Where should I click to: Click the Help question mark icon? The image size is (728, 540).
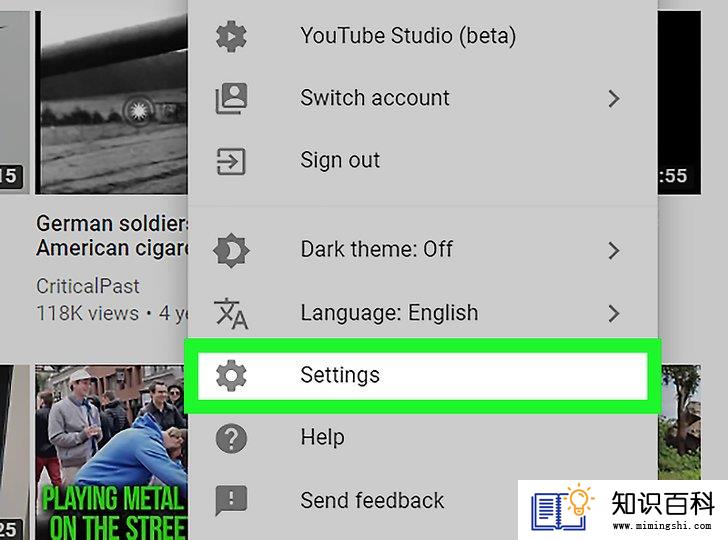coord(231,438)
